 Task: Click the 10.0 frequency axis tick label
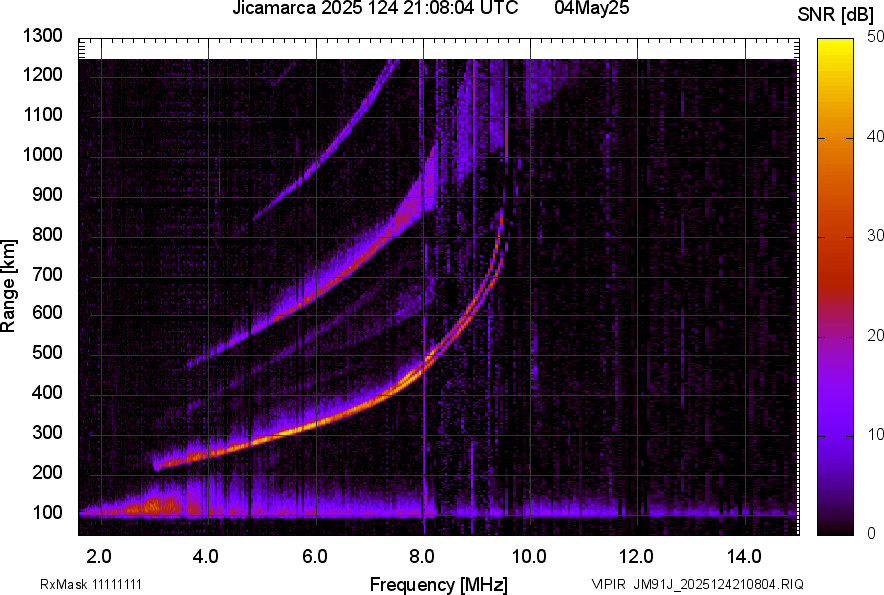coord(529,557)
